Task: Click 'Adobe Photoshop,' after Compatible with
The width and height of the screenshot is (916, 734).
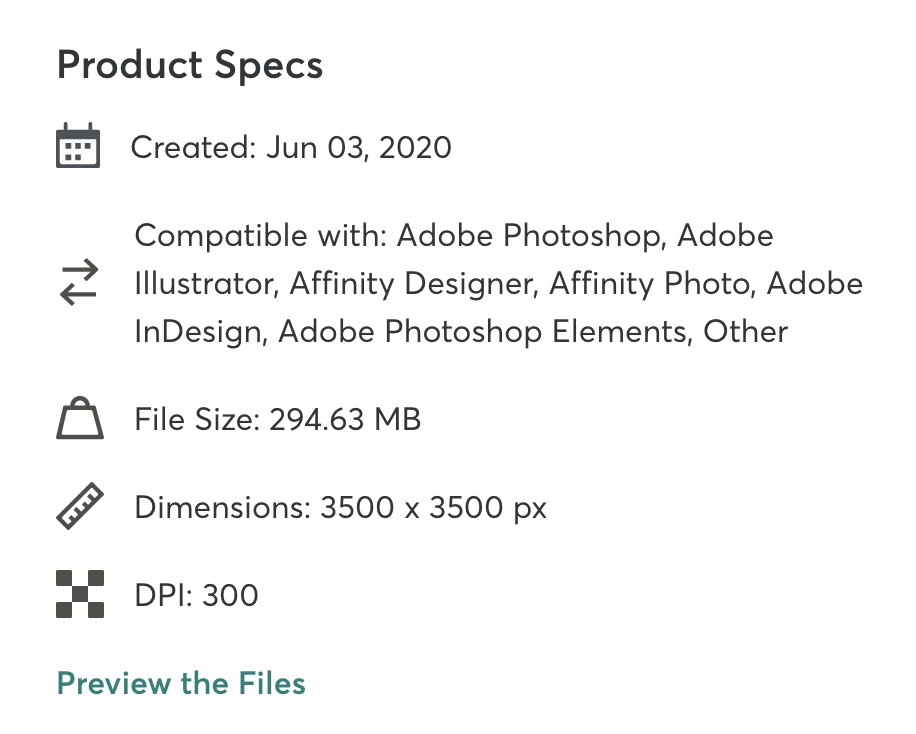Action: click(x=532, y=236)
